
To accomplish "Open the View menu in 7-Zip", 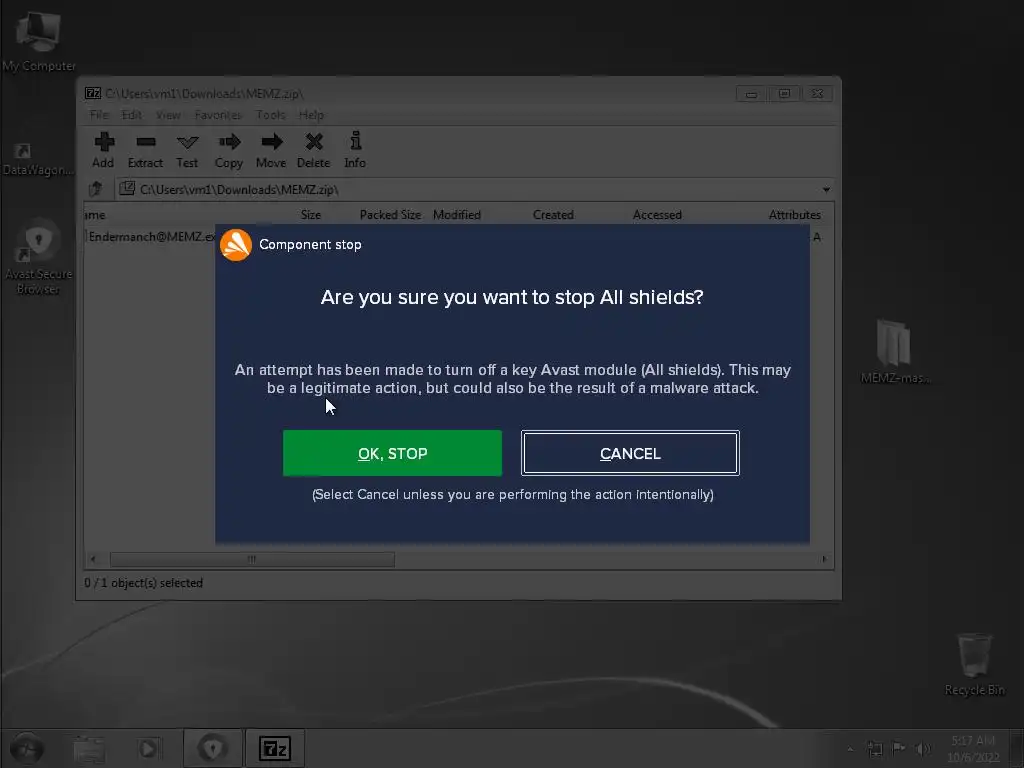I will [168, 115].
